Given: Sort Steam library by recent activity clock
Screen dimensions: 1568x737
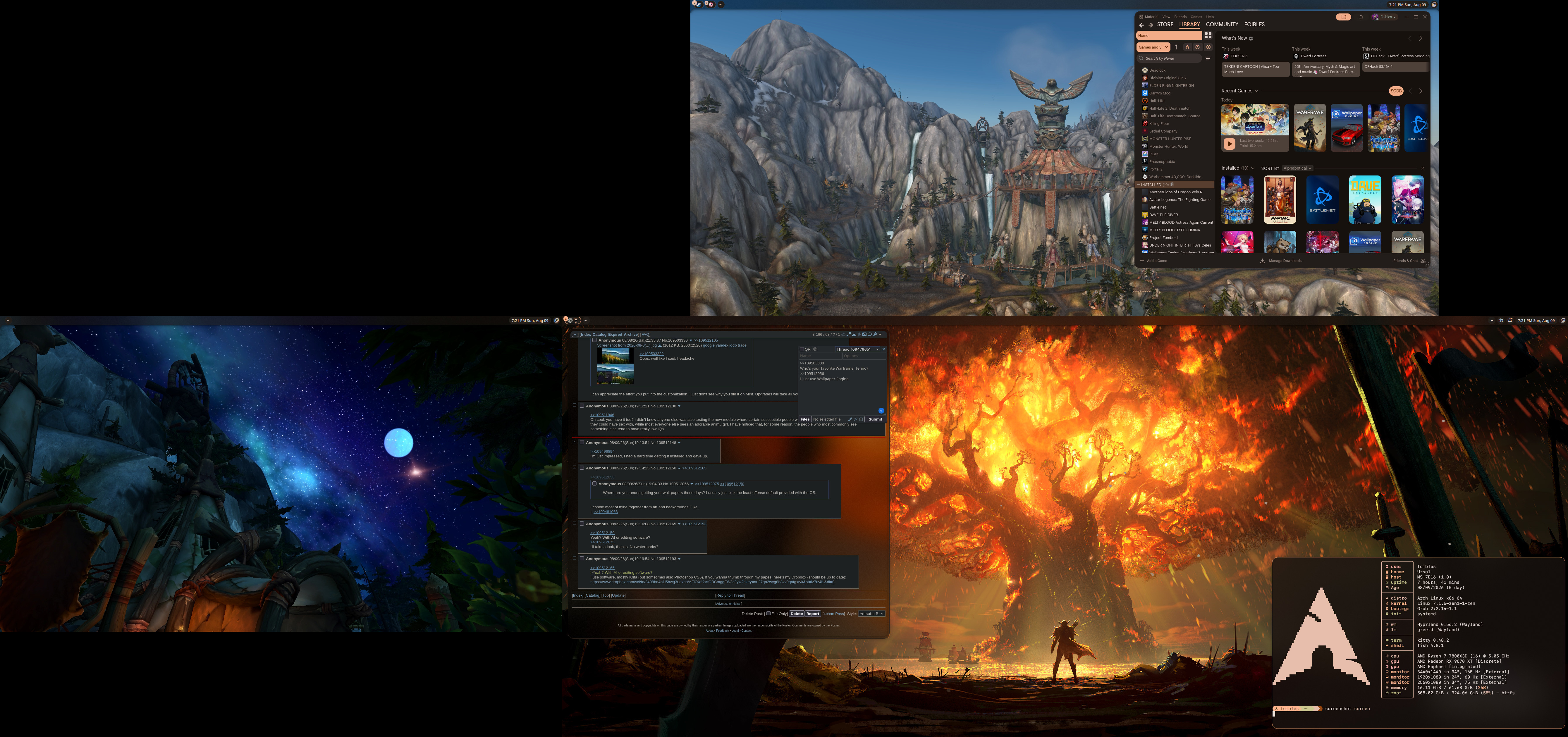Looking at the screenshot, I should [1197, 47].
